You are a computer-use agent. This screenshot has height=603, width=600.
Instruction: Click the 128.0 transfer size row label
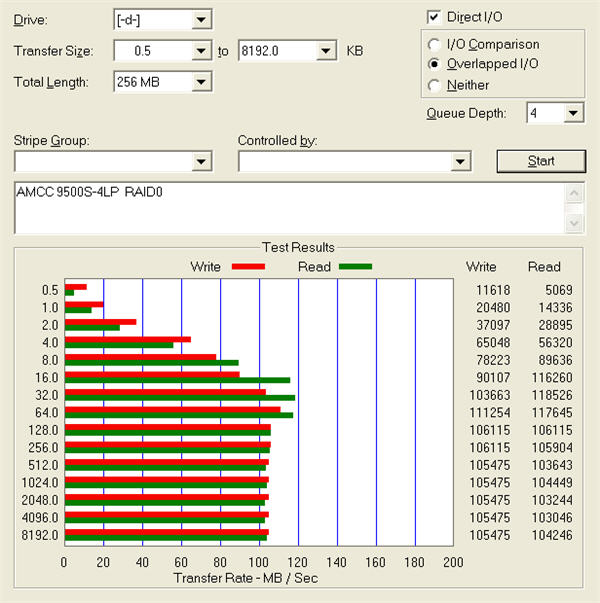43,430
